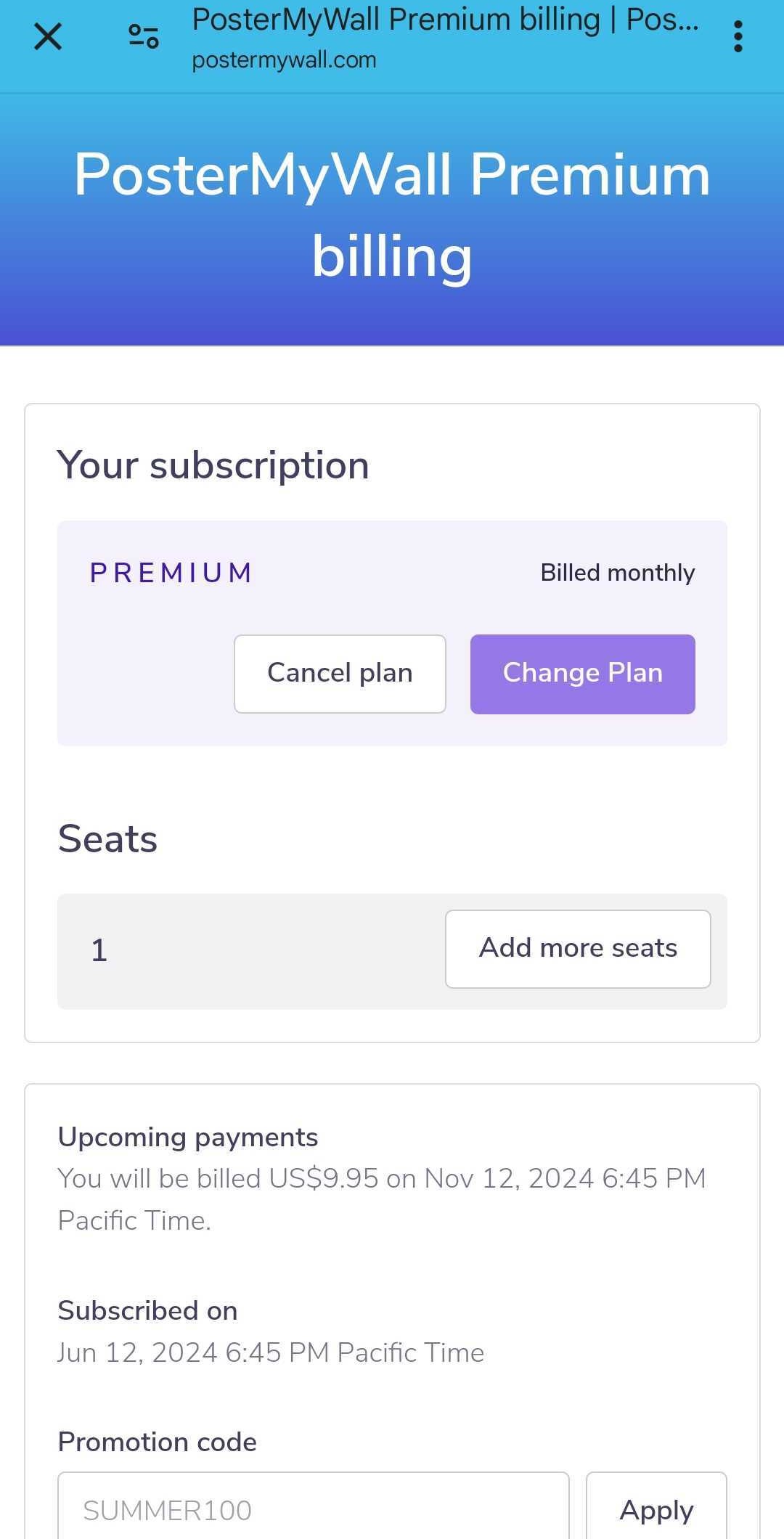
Task: Click the postermywall.com address
Action: tap(284, 60)
